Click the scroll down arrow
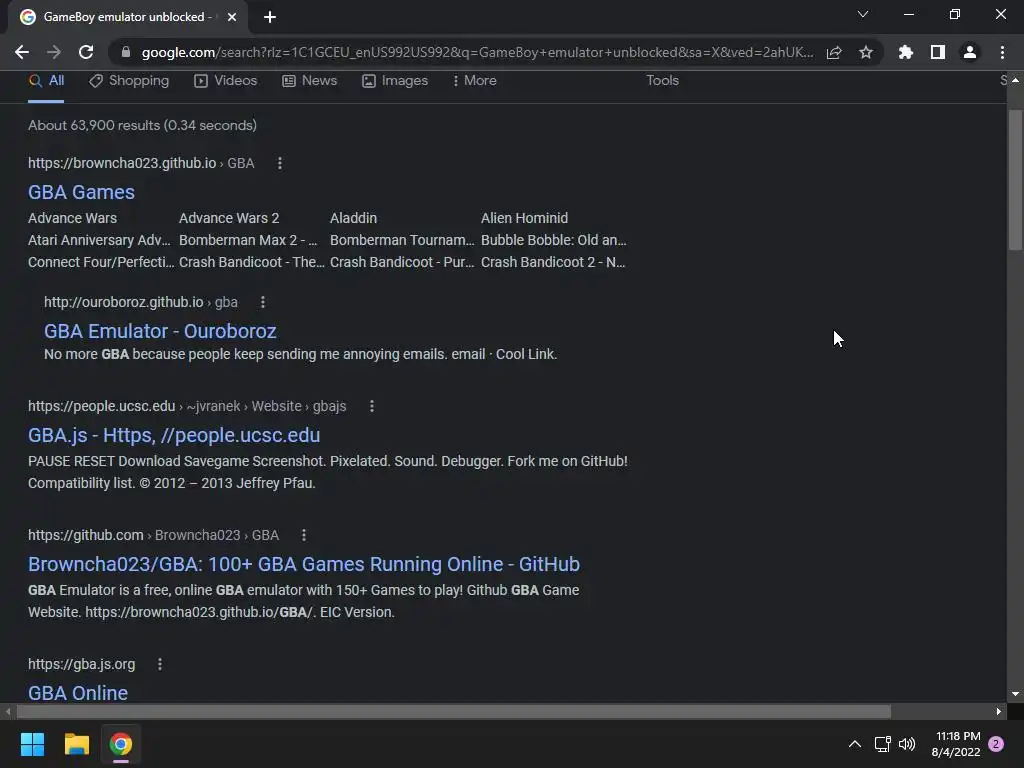Image resolution: width=1024 pixels, height=768 pixels. point(1015,694)
